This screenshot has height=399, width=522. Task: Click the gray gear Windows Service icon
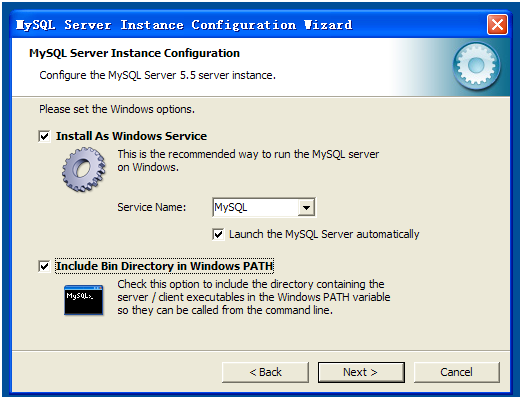[84, 169]
